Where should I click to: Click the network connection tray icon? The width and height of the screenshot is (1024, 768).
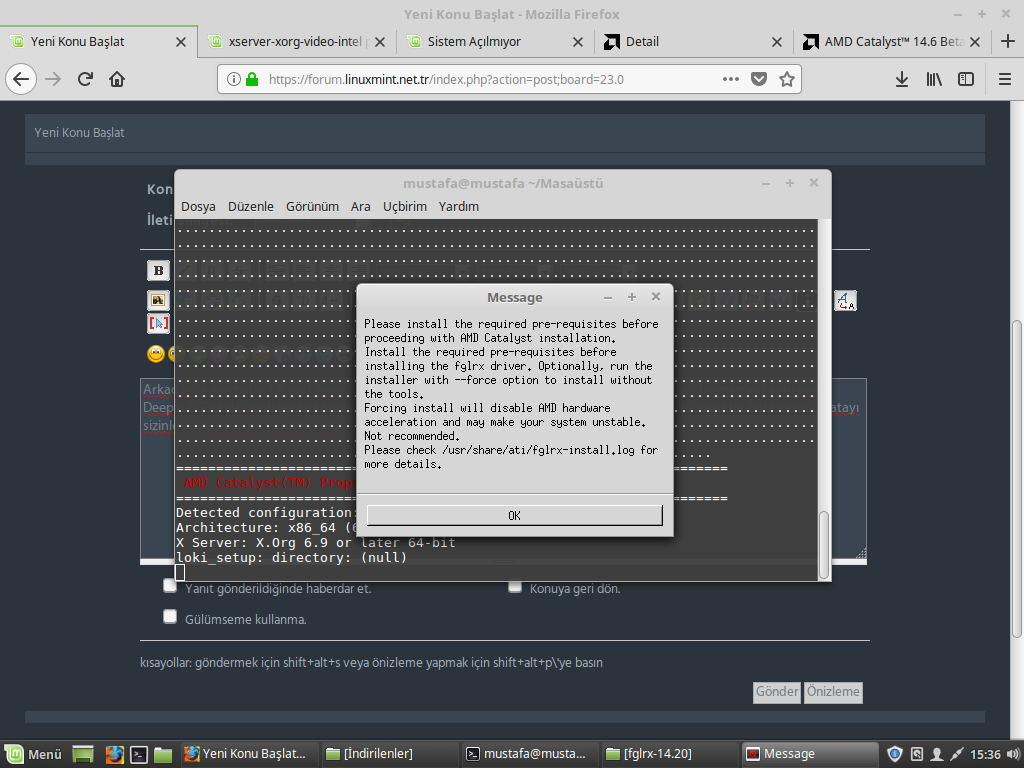tap(957, 754)
